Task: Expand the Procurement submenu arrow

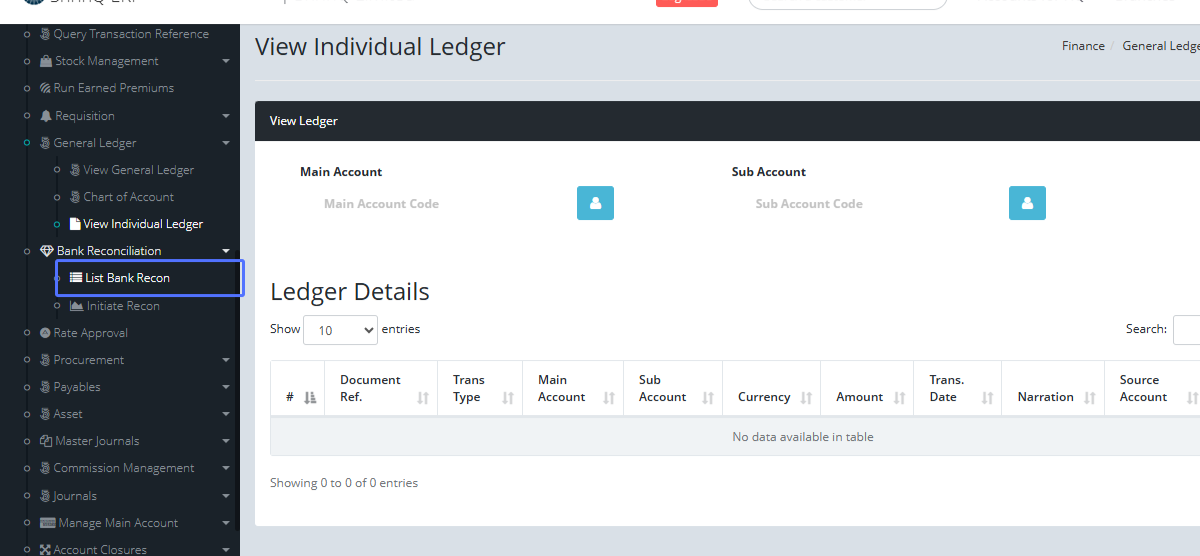Action: pos(226,360)
